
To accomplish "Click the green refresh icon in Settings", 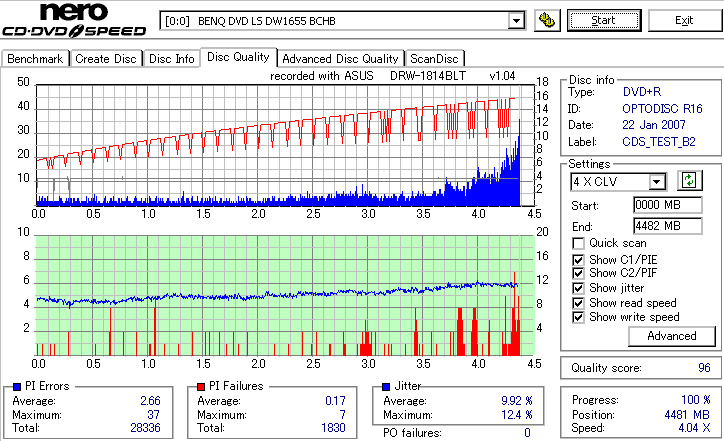I will tap(689, 180).
